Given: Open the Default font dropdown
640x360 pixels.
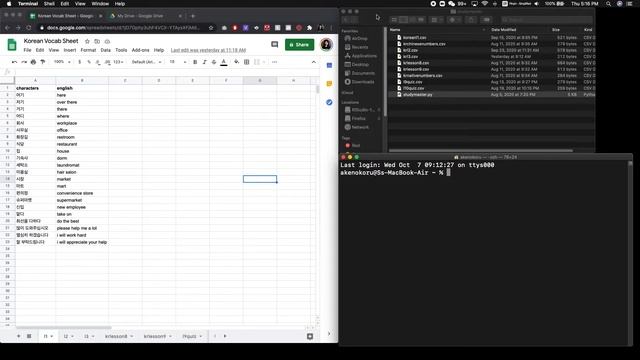Looking at the screenshot, I should point(147,62).
